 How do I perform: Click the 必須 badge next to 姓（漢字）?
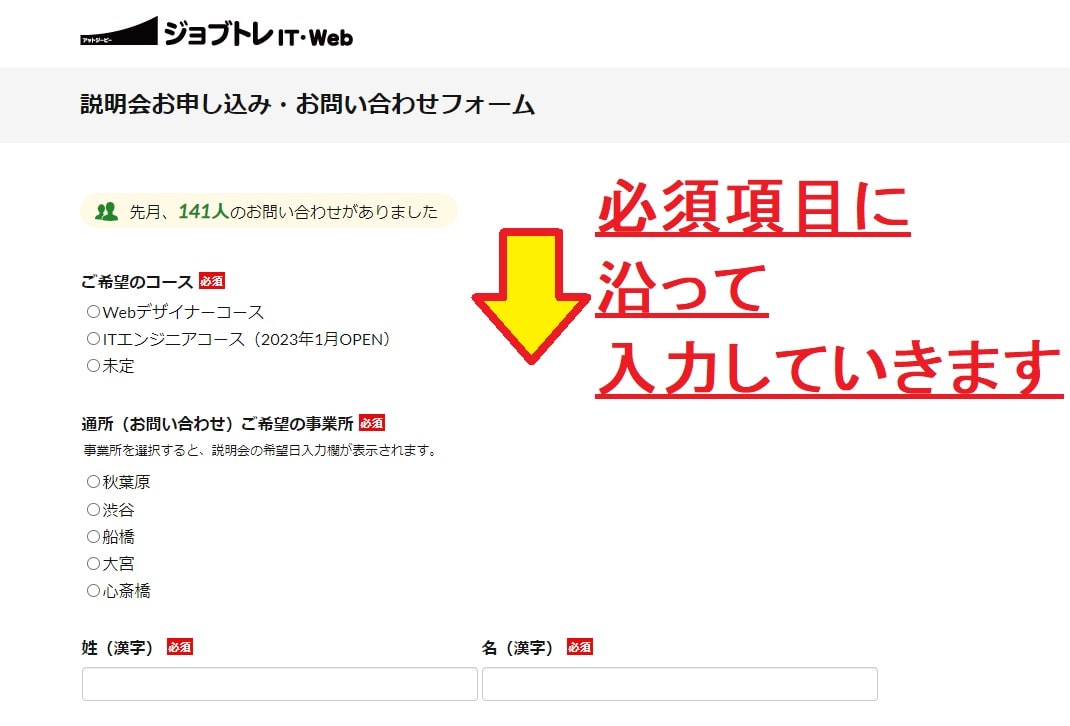click(x=180, y=647)
